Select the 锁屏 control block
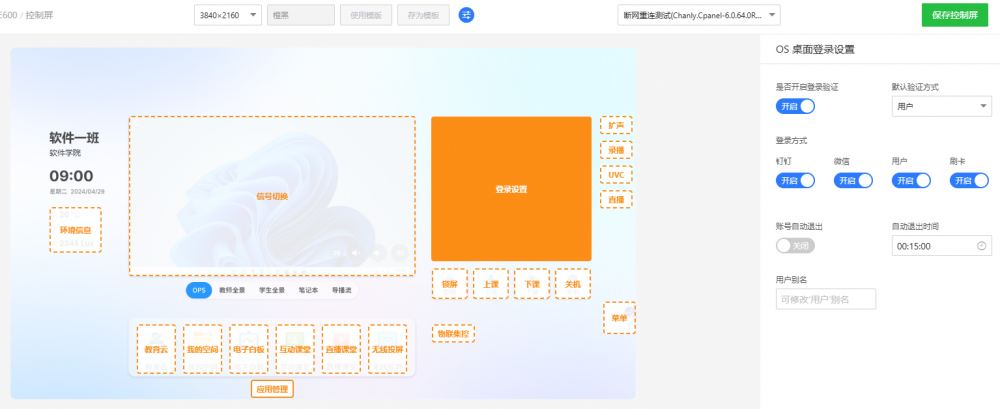This screenshot has height=409, width=1000. [449, 284]
